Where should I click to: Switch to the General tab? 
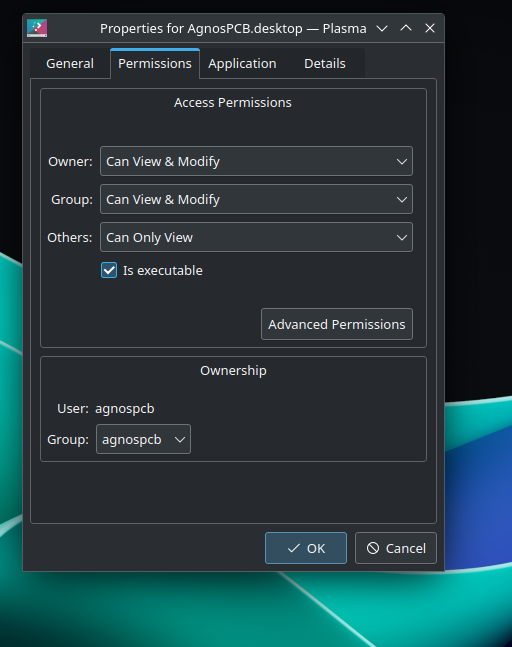point(70,64)
